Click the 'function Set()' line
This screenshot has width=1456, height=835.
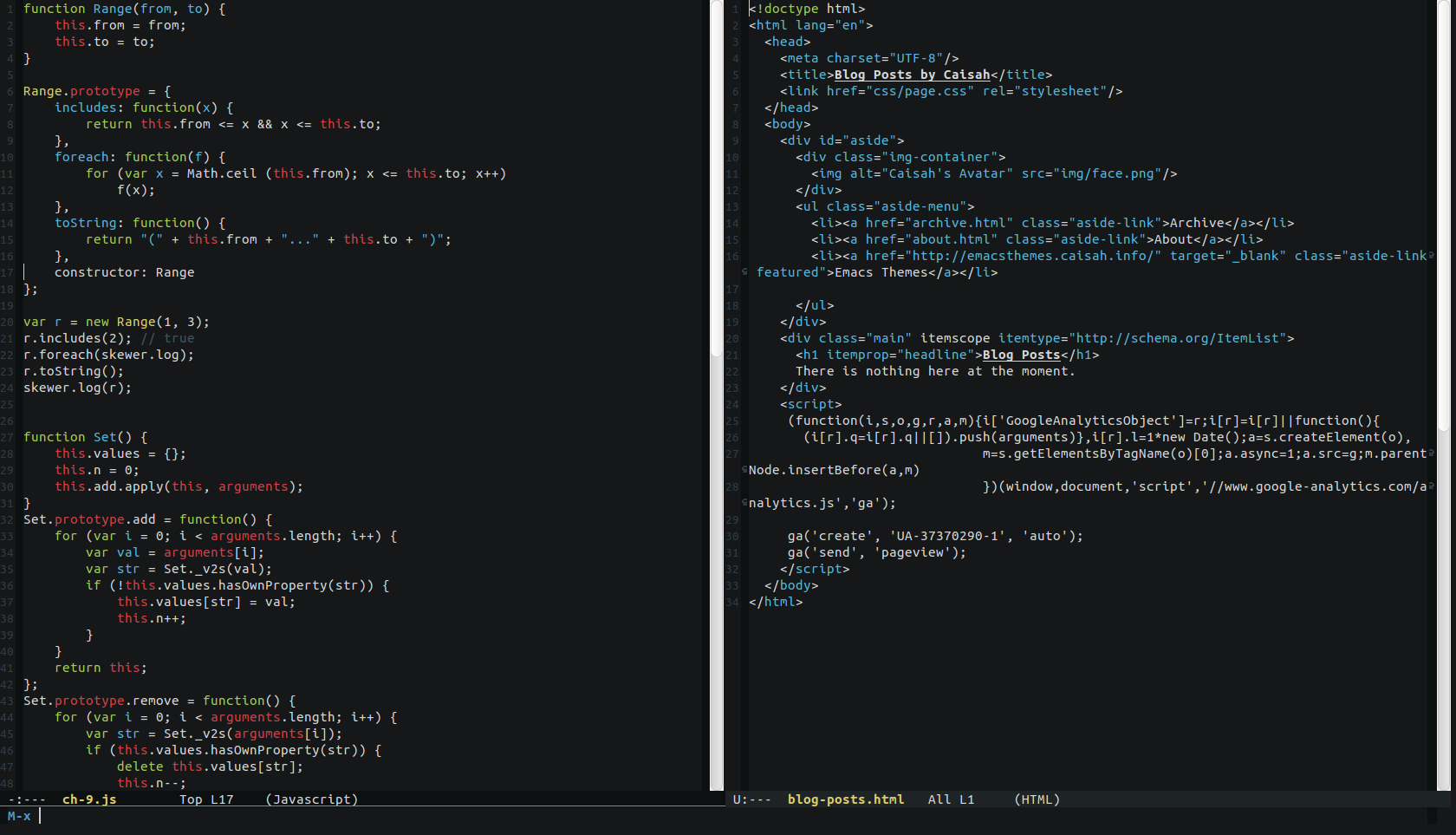pyautogui.click(x=85, y=437)
